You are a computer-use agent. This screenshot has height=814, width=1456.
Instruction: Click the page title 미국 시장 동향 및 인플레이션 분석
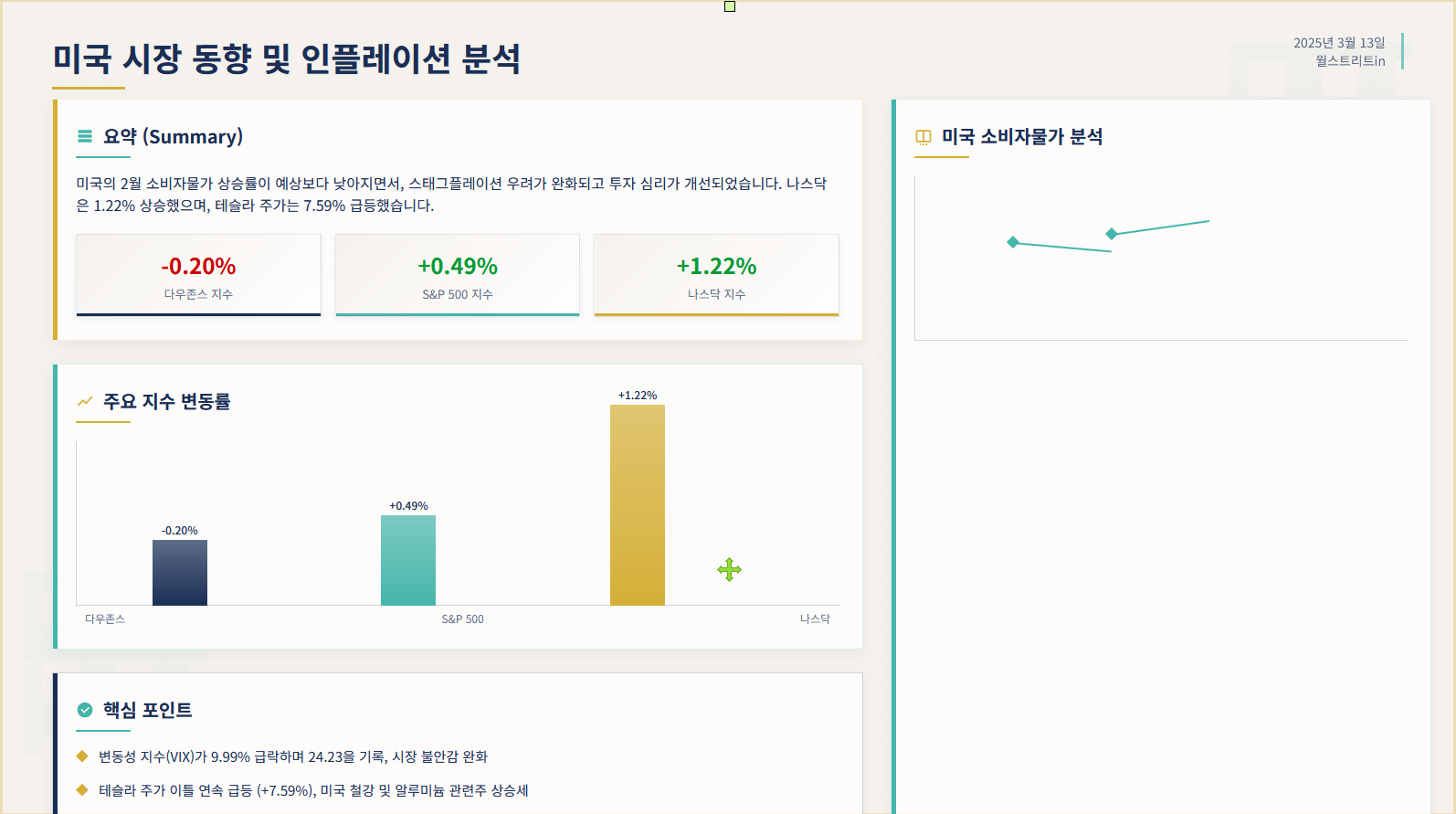click(x=287, y=58)
